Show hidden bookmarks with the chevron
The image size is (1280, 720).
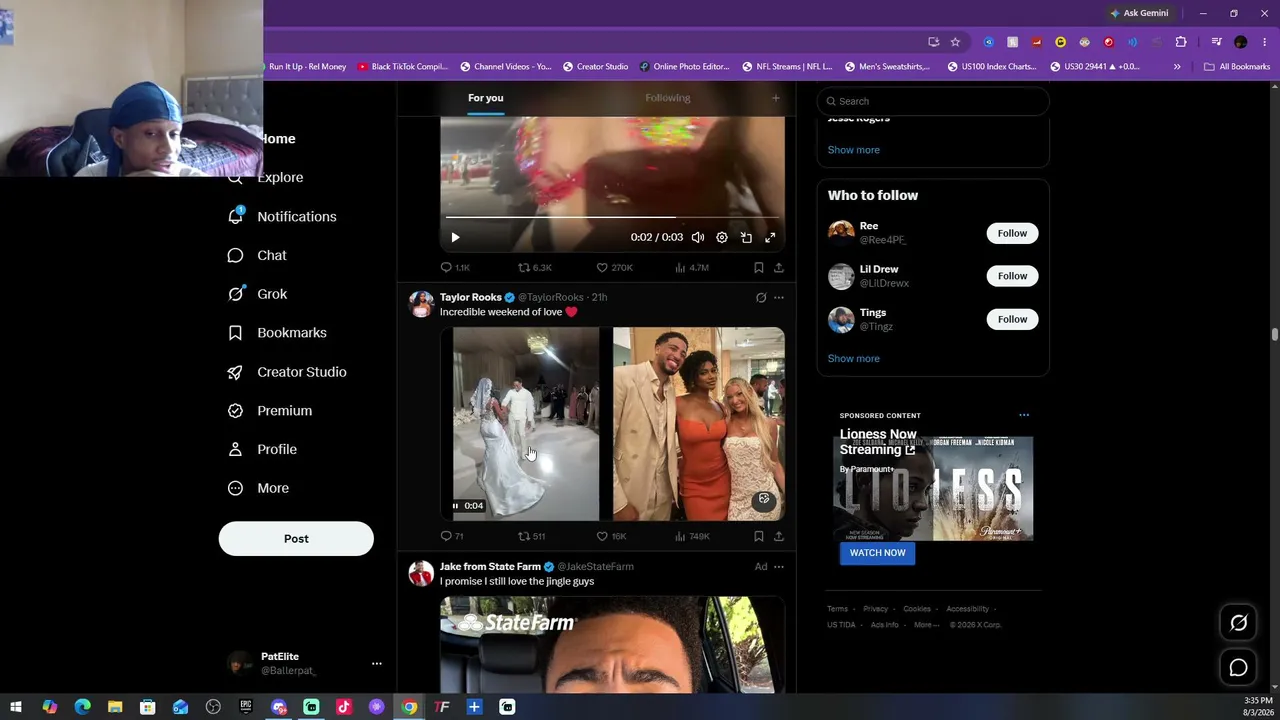1177,67
